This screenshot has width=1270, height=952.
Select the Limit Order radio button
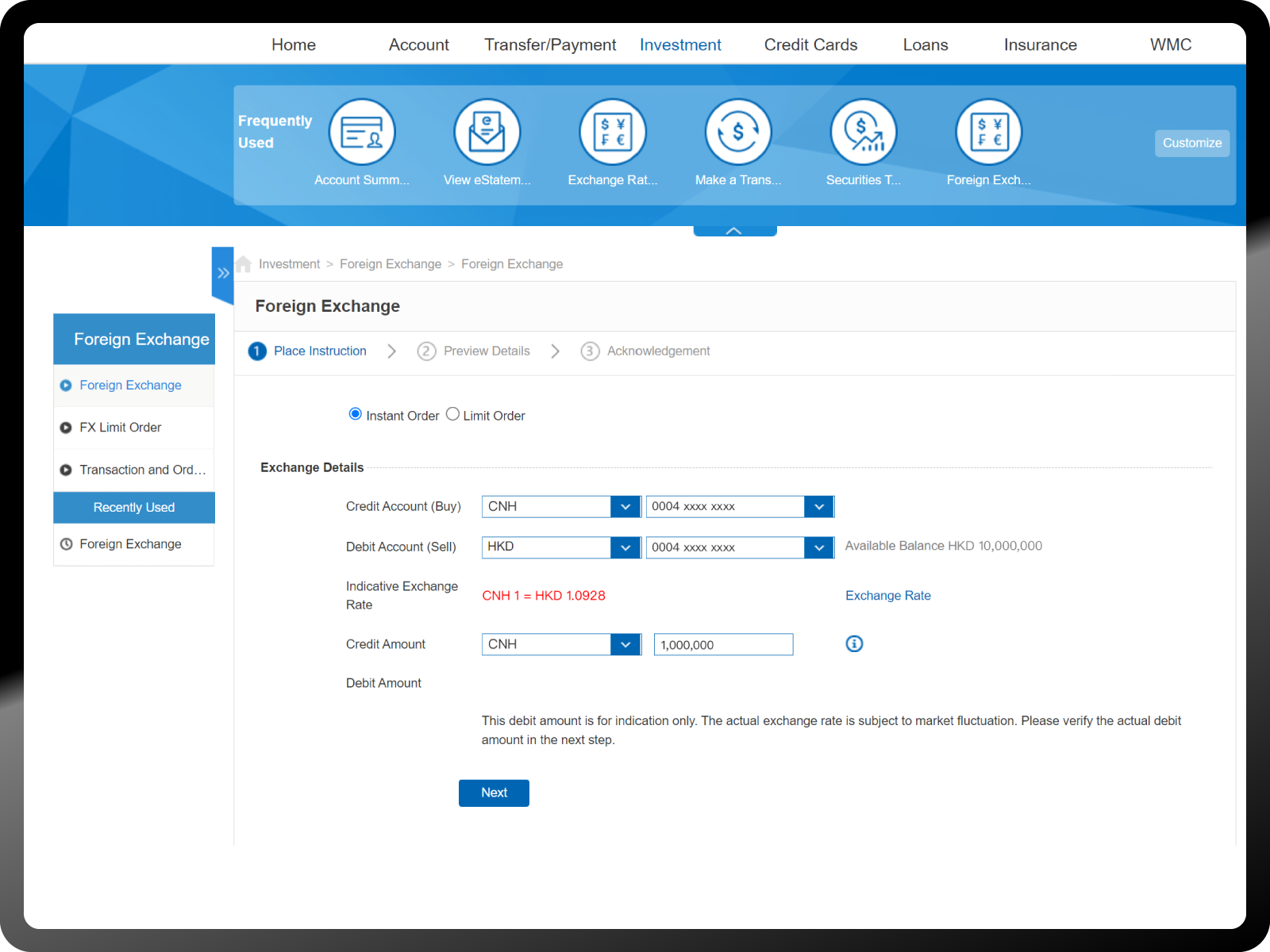tap(452, 414)
